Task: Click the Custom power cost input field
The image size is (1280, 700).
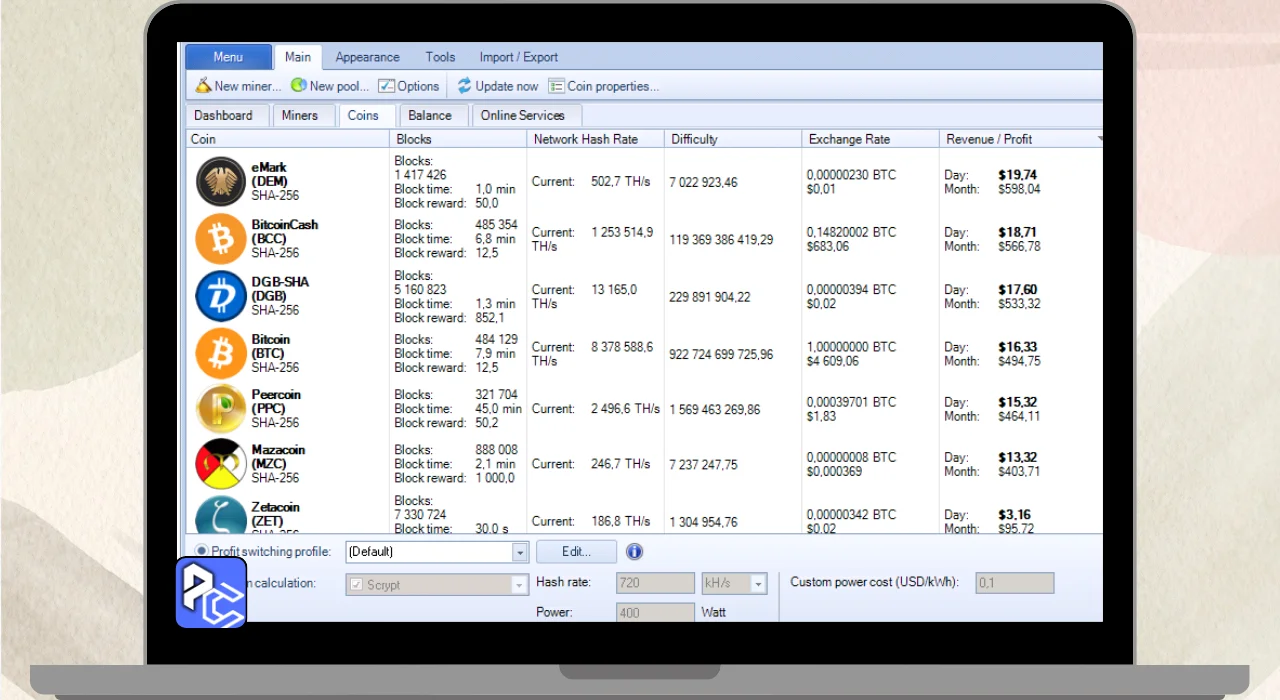Action: pos(1014,583)
